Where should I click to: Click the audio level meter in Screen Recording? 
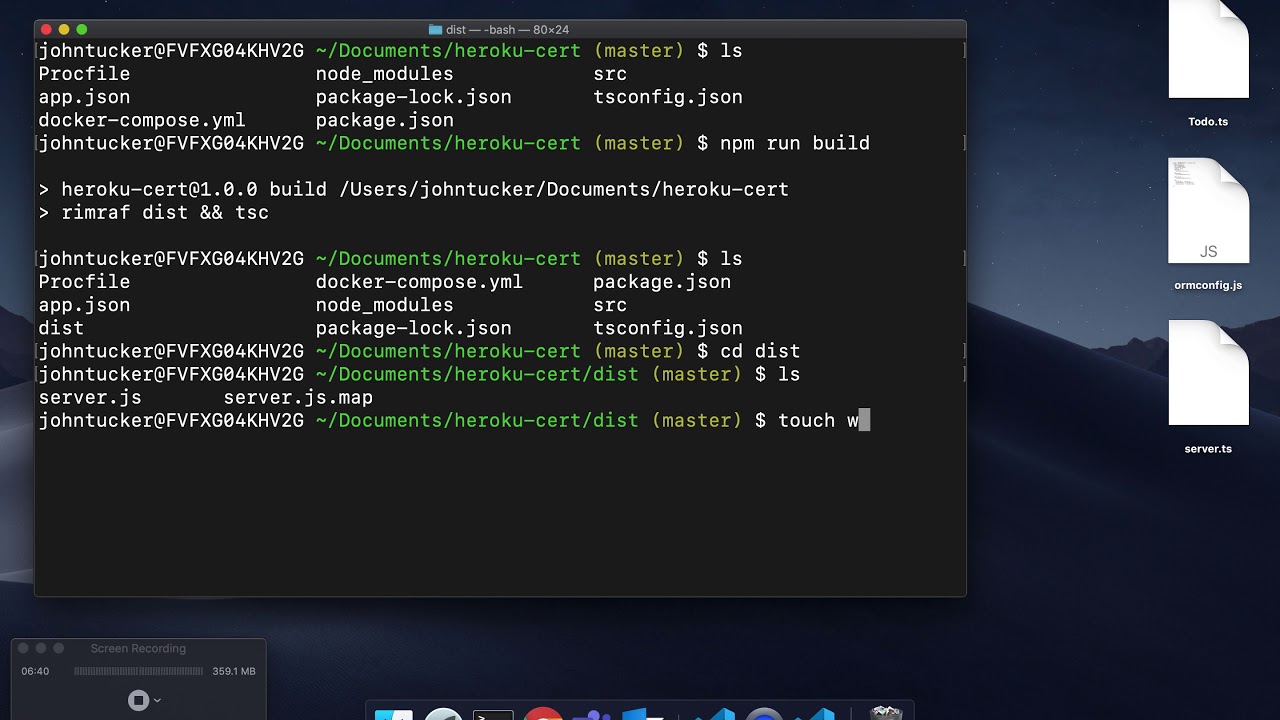pos(139,671)
